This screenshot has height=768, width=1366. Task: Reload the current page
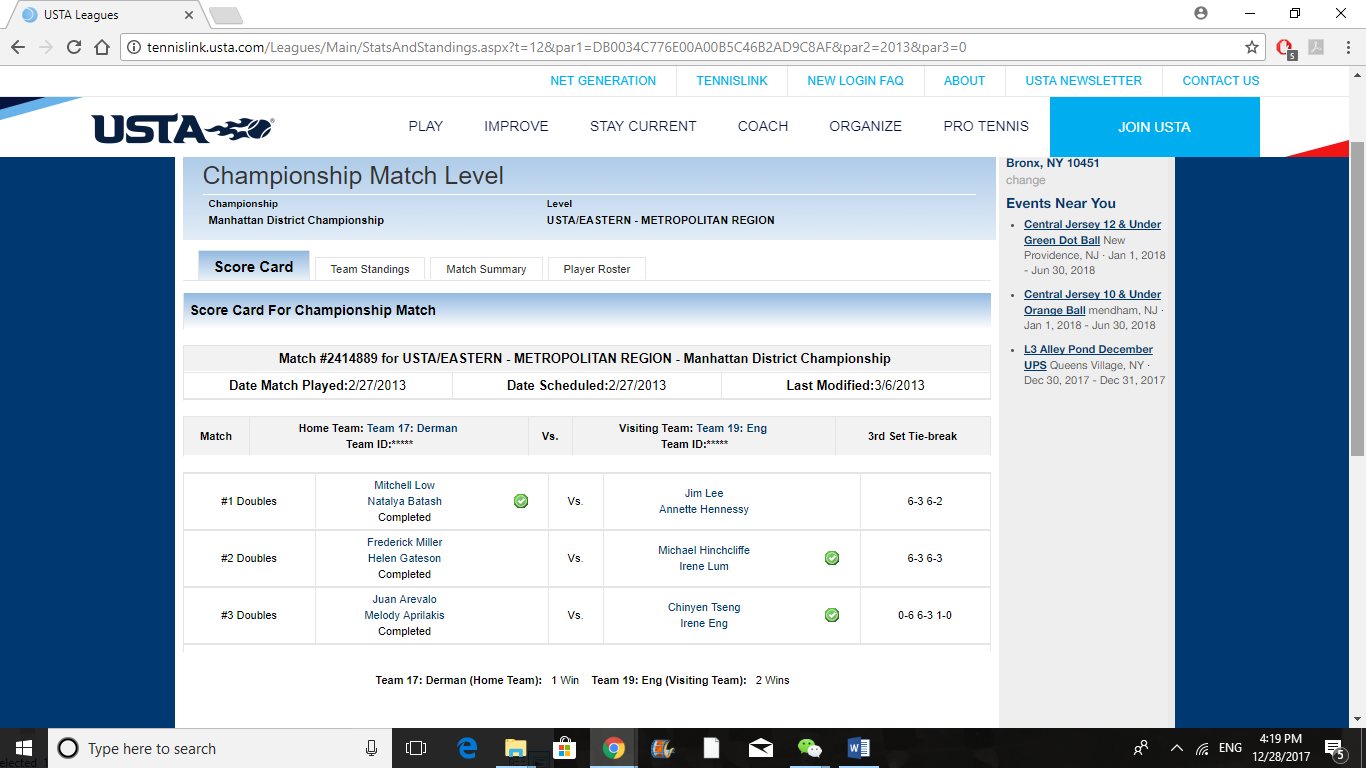pyautogui.click(x=74, y=47)
